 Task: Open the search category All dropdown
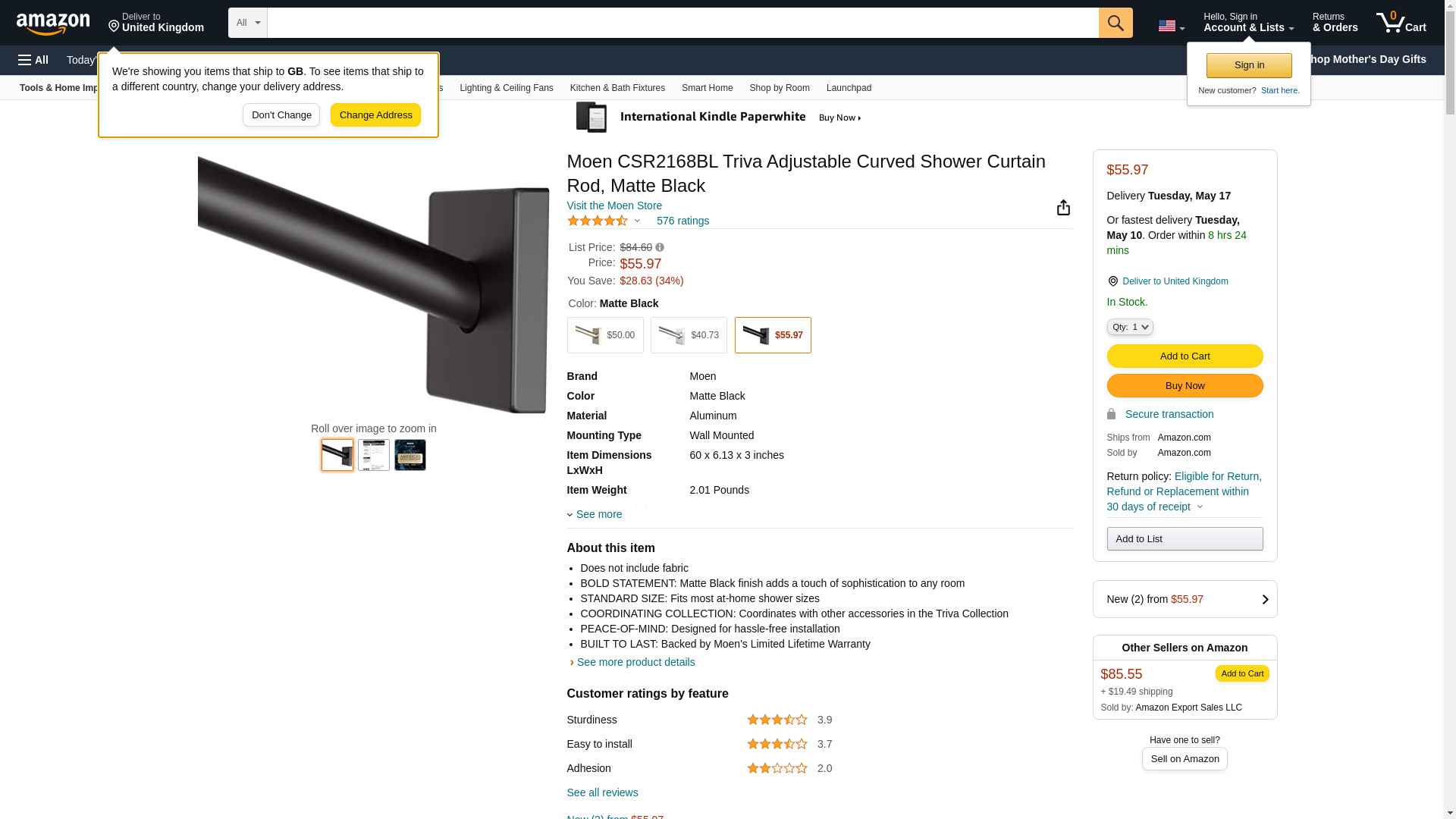(x=247, y=23)
